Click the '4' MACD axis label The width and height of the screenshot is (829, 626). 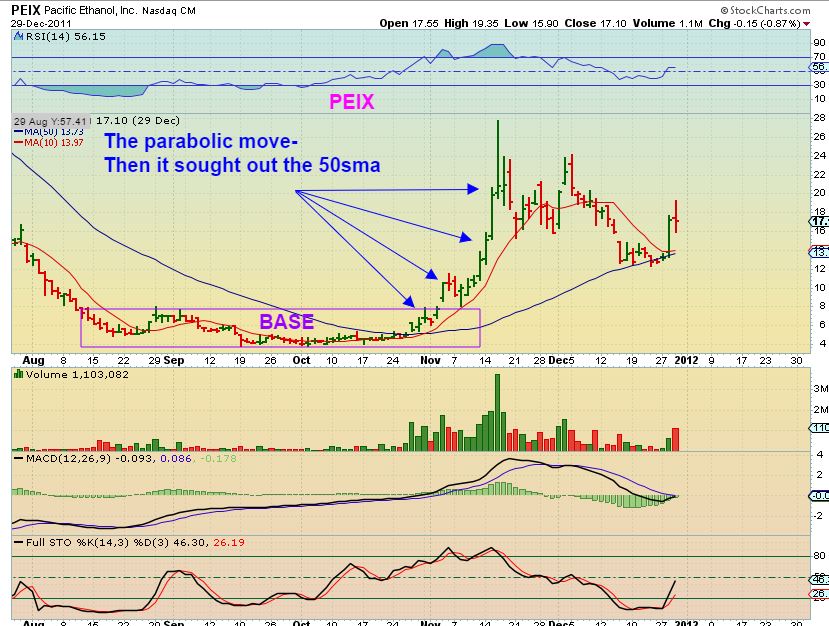[x=820, y=455]
